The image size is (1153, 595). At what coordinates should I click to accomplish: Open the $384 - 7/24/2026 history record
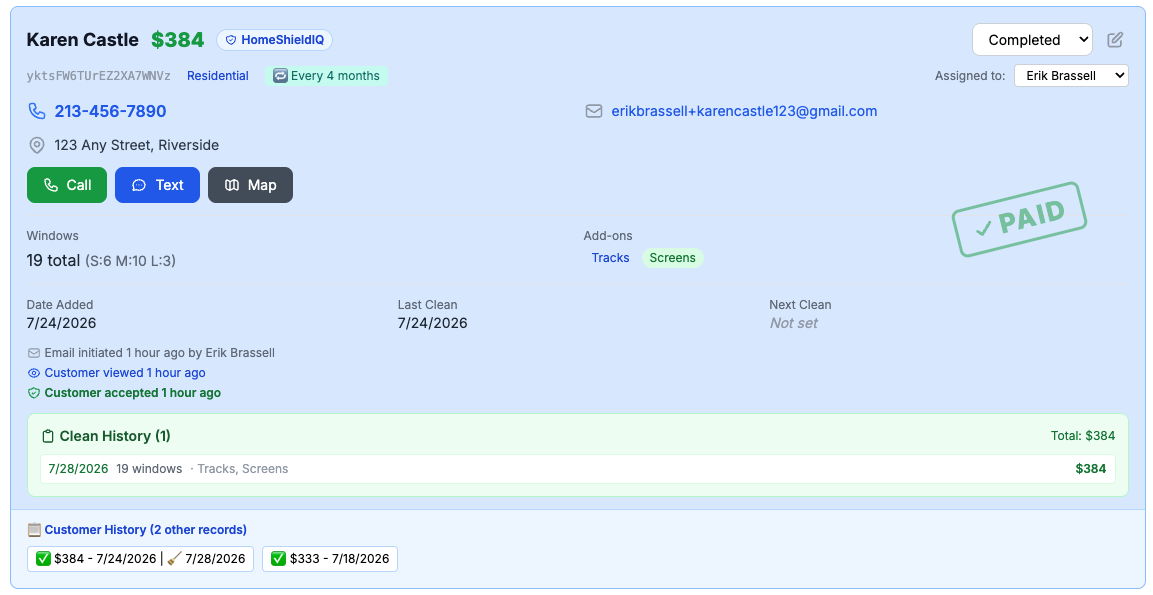pyautogui.click(x=140, y=559)
